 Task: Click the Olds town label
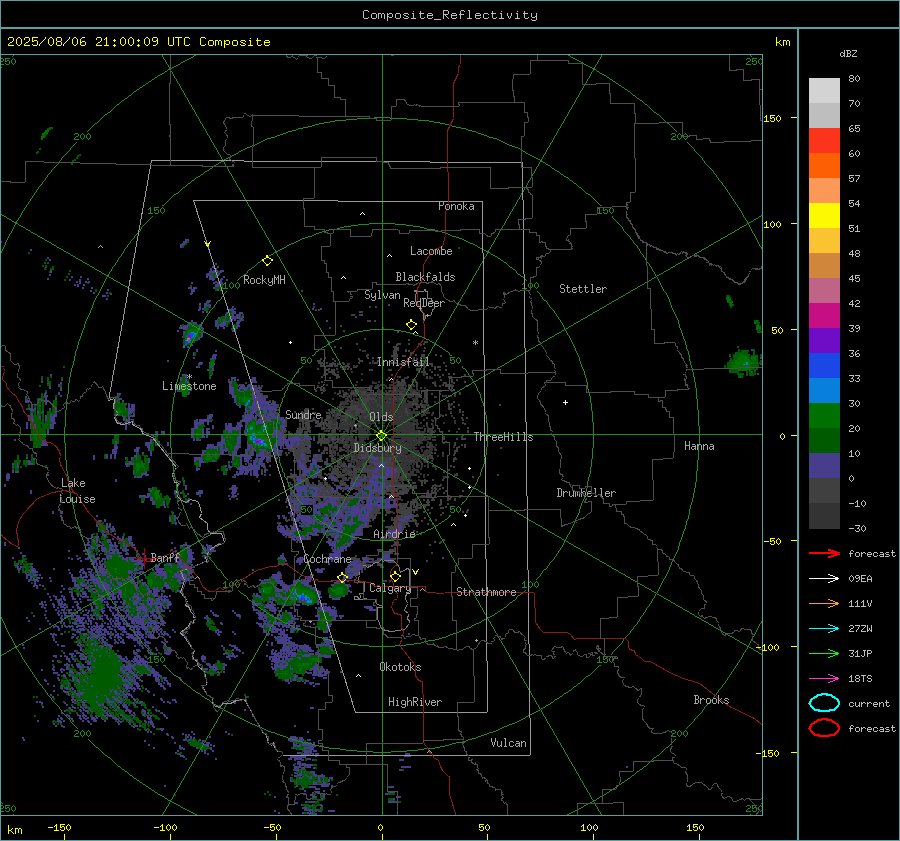381,417
